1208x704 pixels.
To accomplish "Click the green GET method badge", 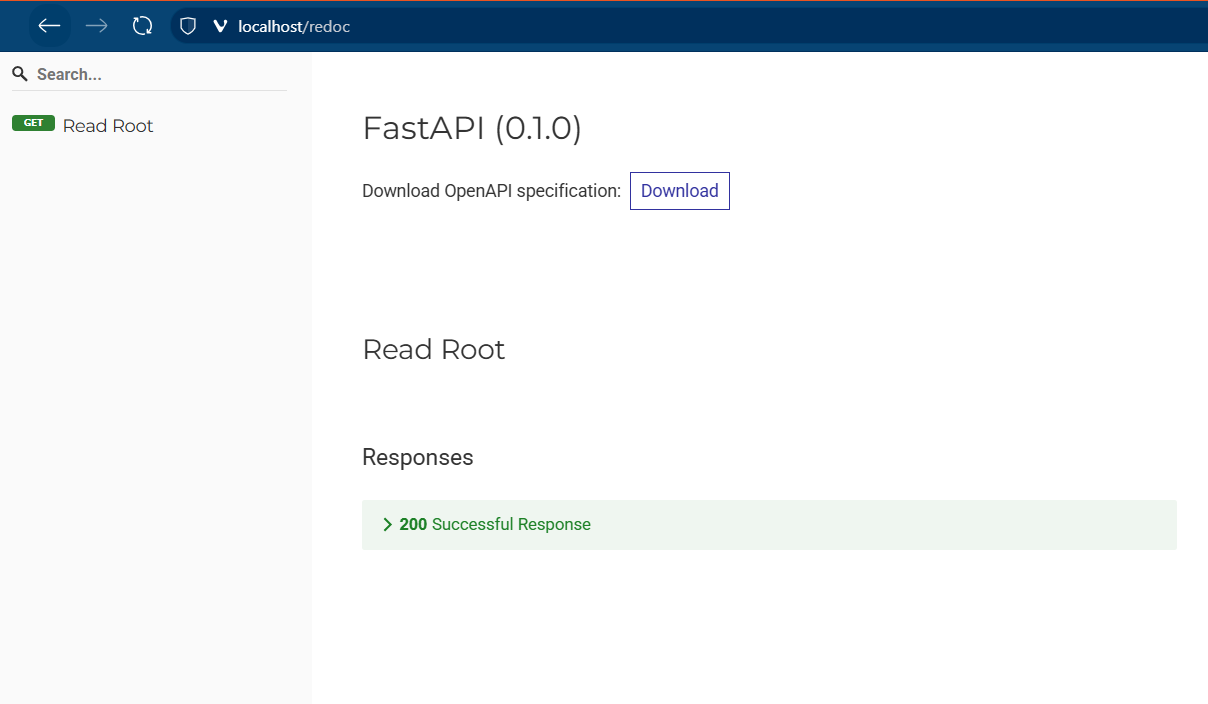I will point(33,123).
